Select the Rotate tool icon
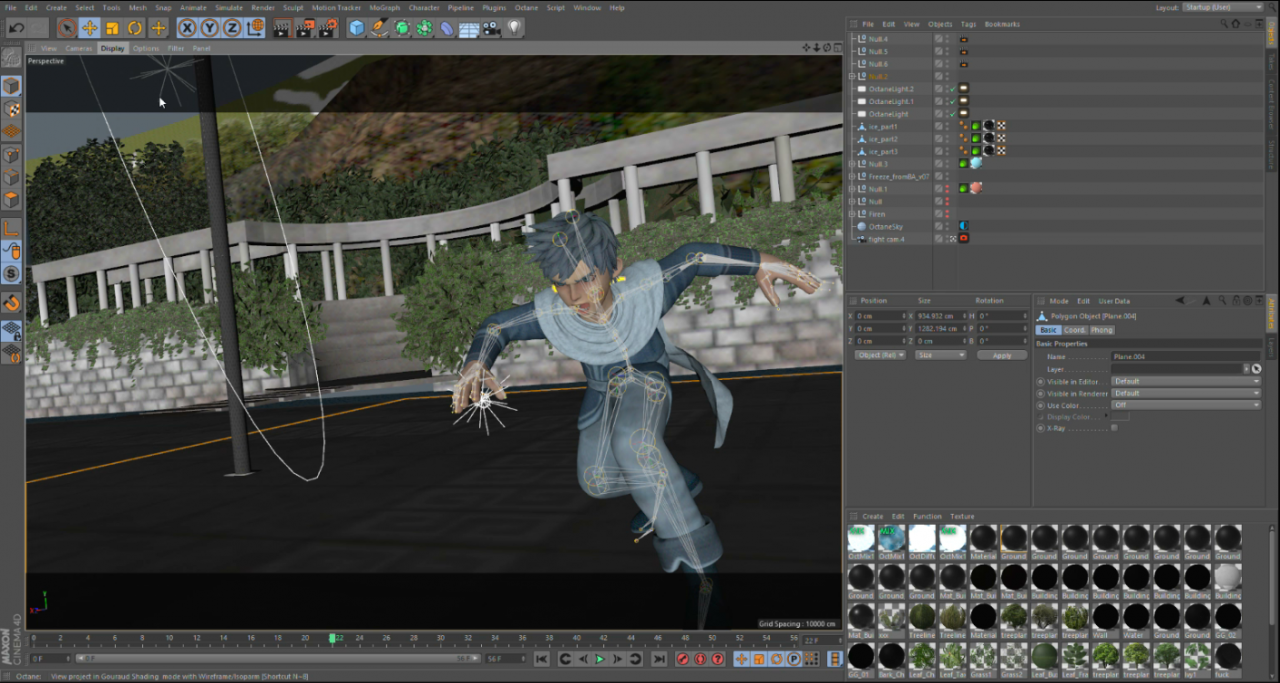The width and height of the screenshot is (1280, 683). [x=135, y=28]
